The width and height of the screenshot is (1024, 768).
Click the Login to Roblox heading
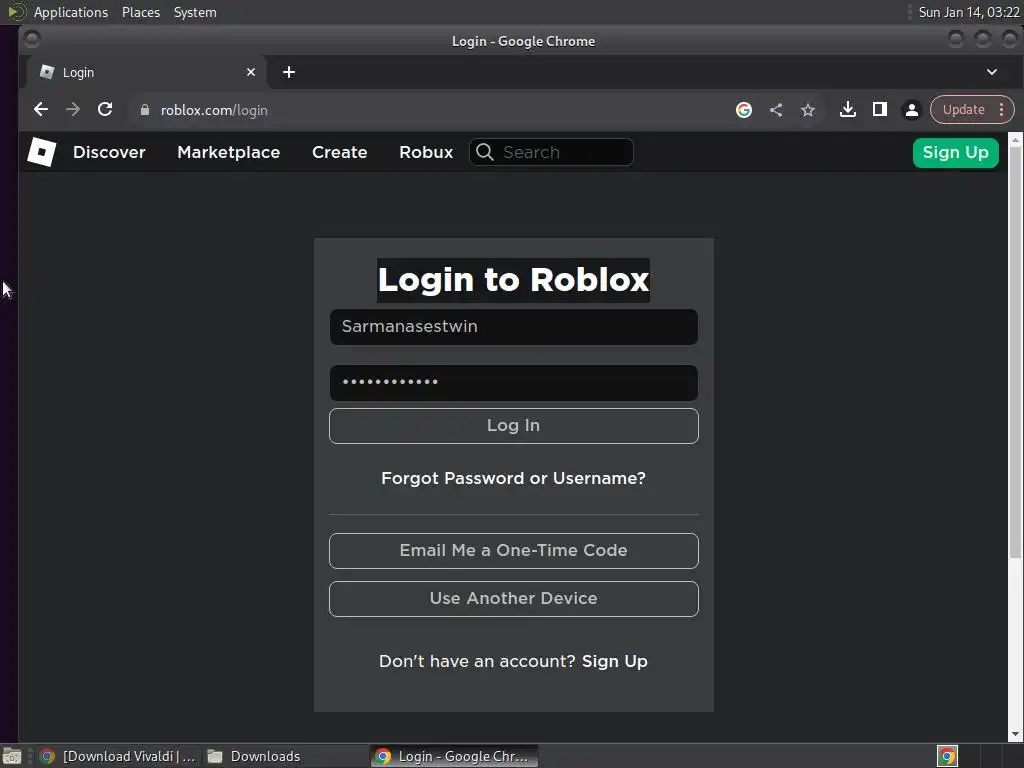point(513,280)
